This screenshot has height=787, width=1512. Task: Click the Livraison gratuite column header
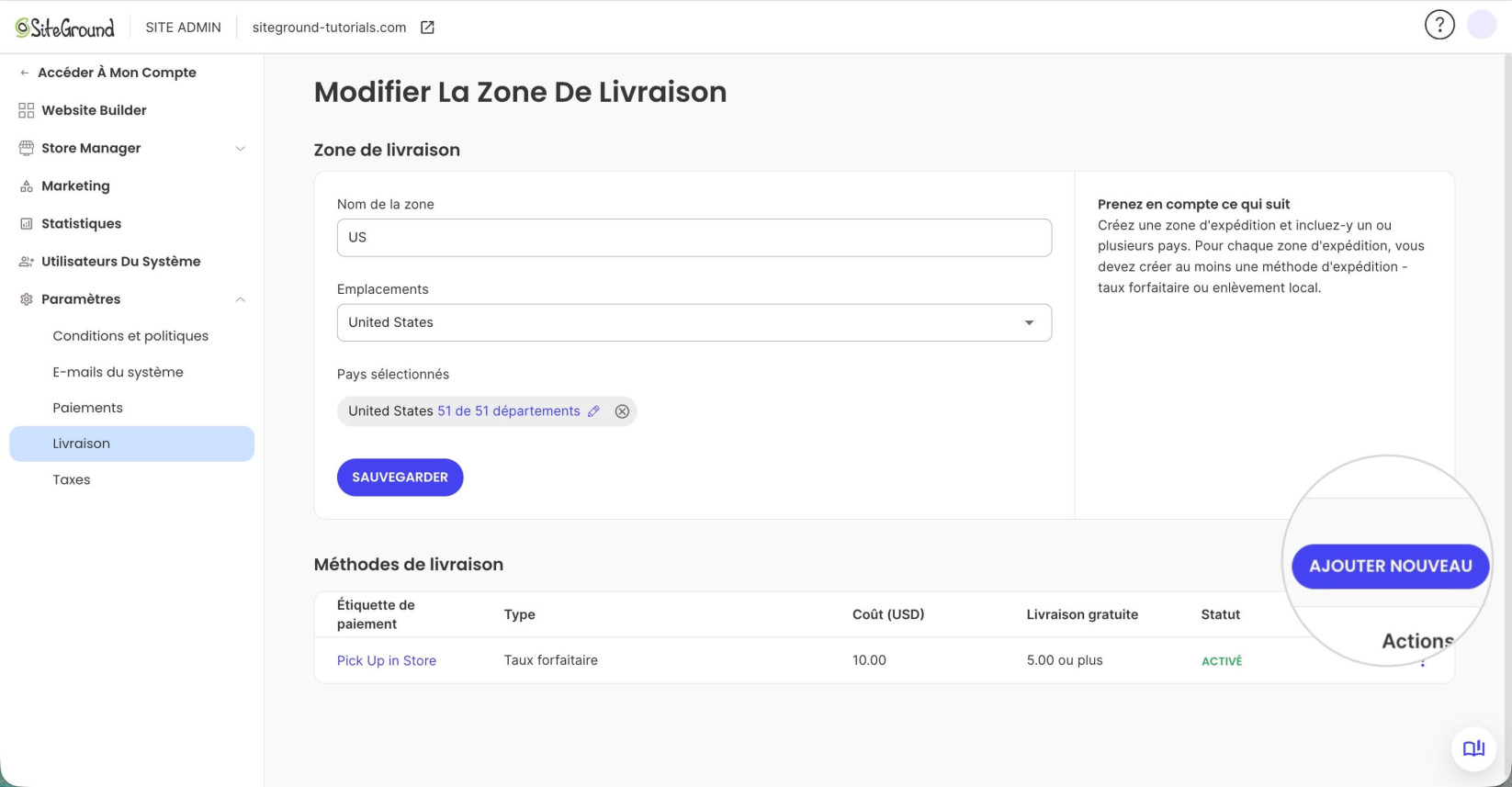point(1082,614)
